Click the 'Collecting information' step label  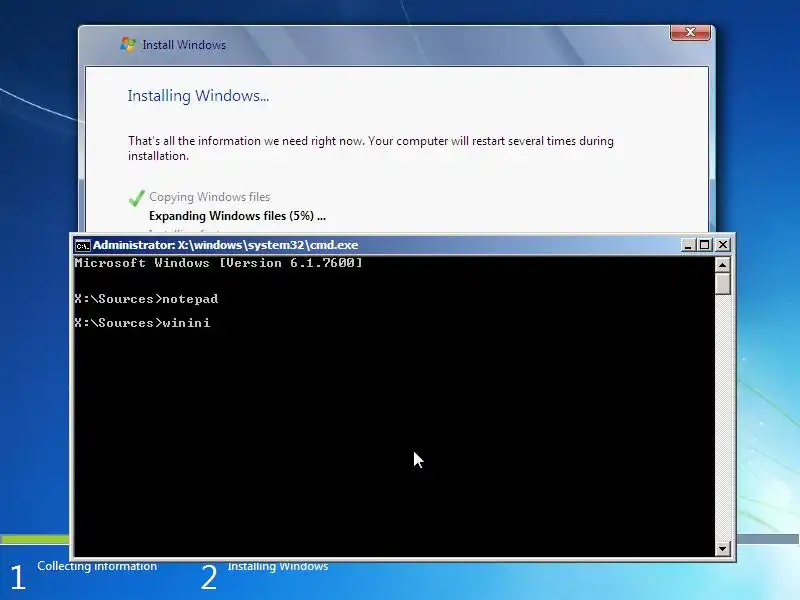tap(97, 566)
